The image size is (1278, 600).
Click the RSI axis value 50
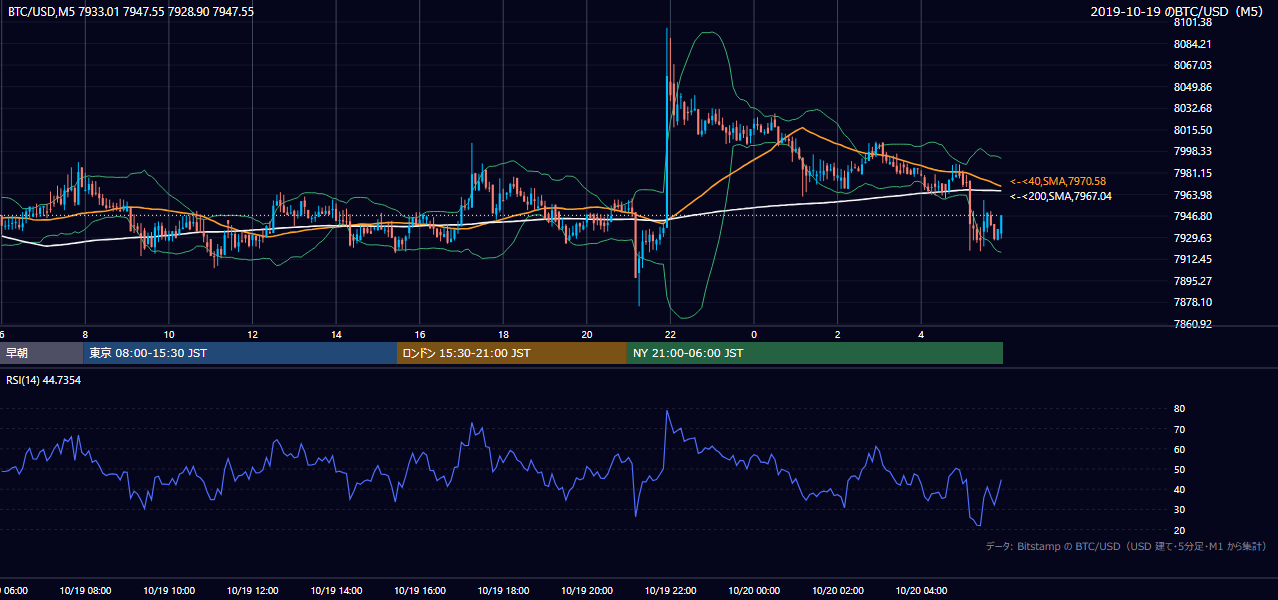[x=1179, y=469]
